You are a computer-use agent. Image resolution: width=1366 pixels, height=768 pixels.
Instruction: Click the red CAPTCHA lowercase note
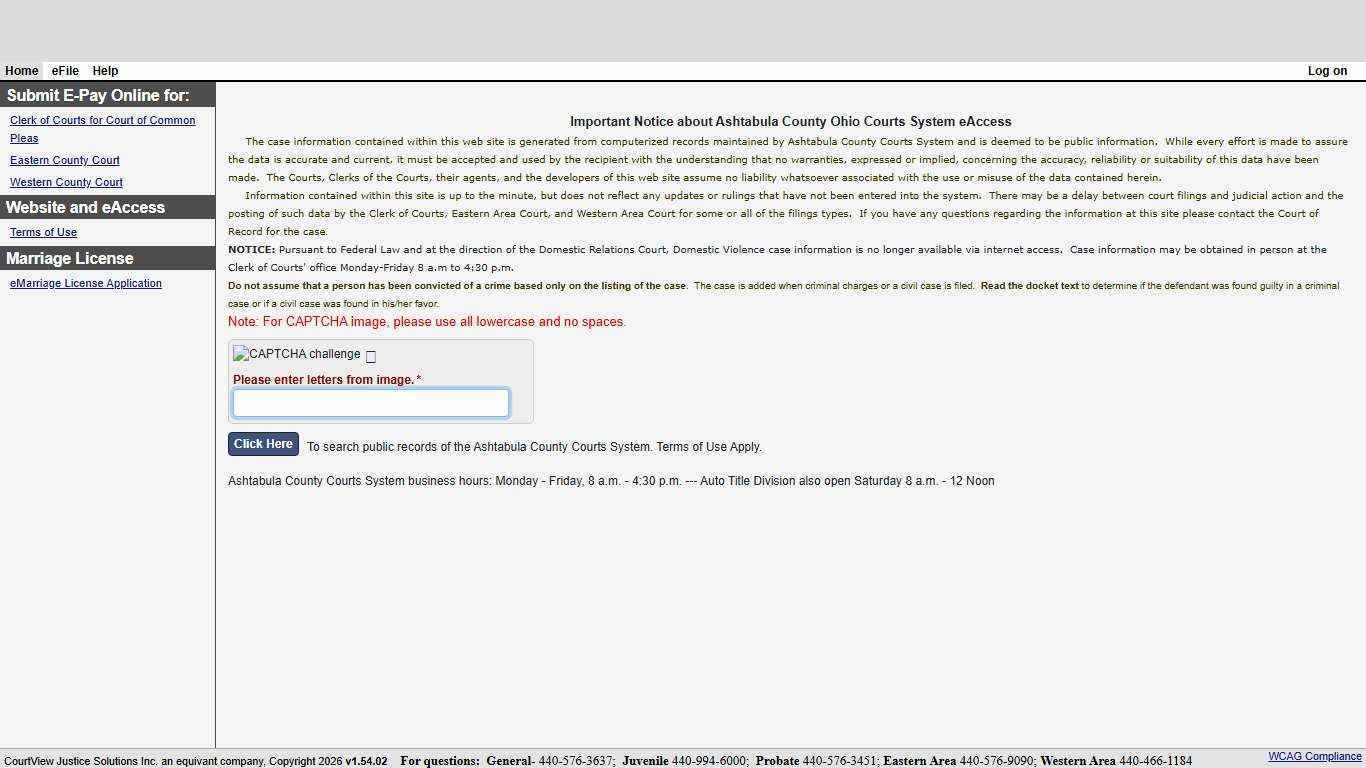tap(427, 322)
